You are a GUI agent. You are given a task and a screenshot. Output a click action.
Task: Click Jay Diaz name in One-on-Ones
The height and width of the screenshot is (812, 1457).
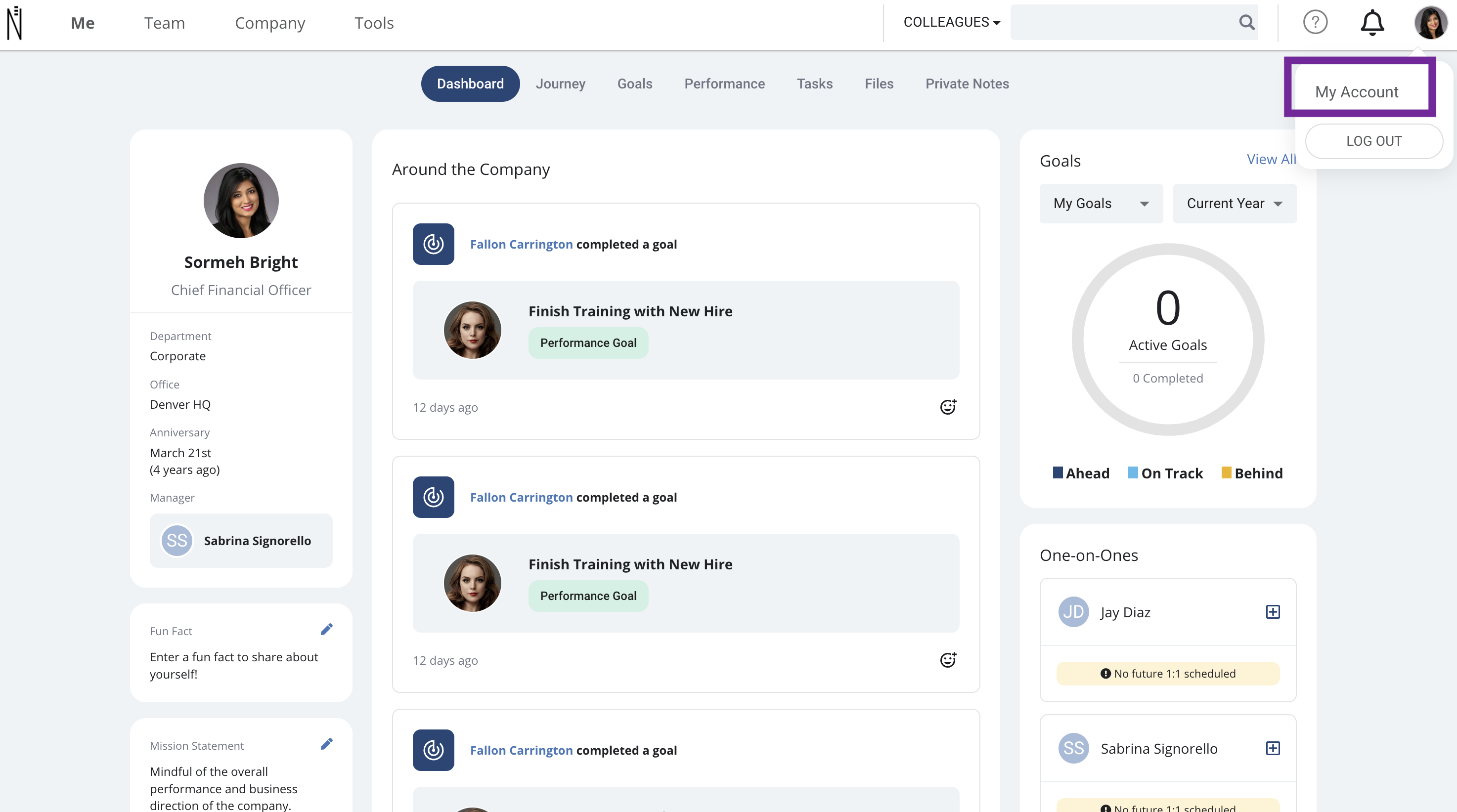click(x=1125, y=612)
